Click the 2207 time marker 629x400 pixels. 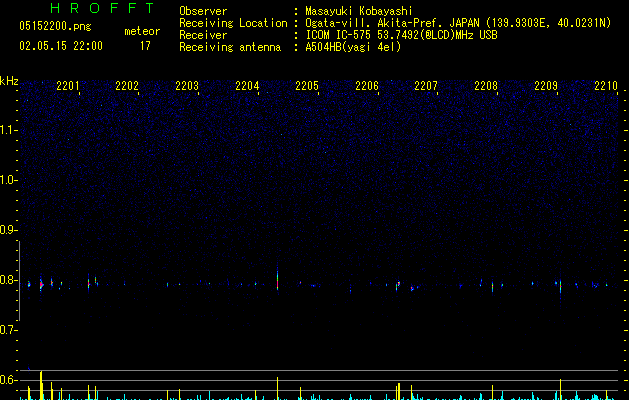[x=426, y=86]
